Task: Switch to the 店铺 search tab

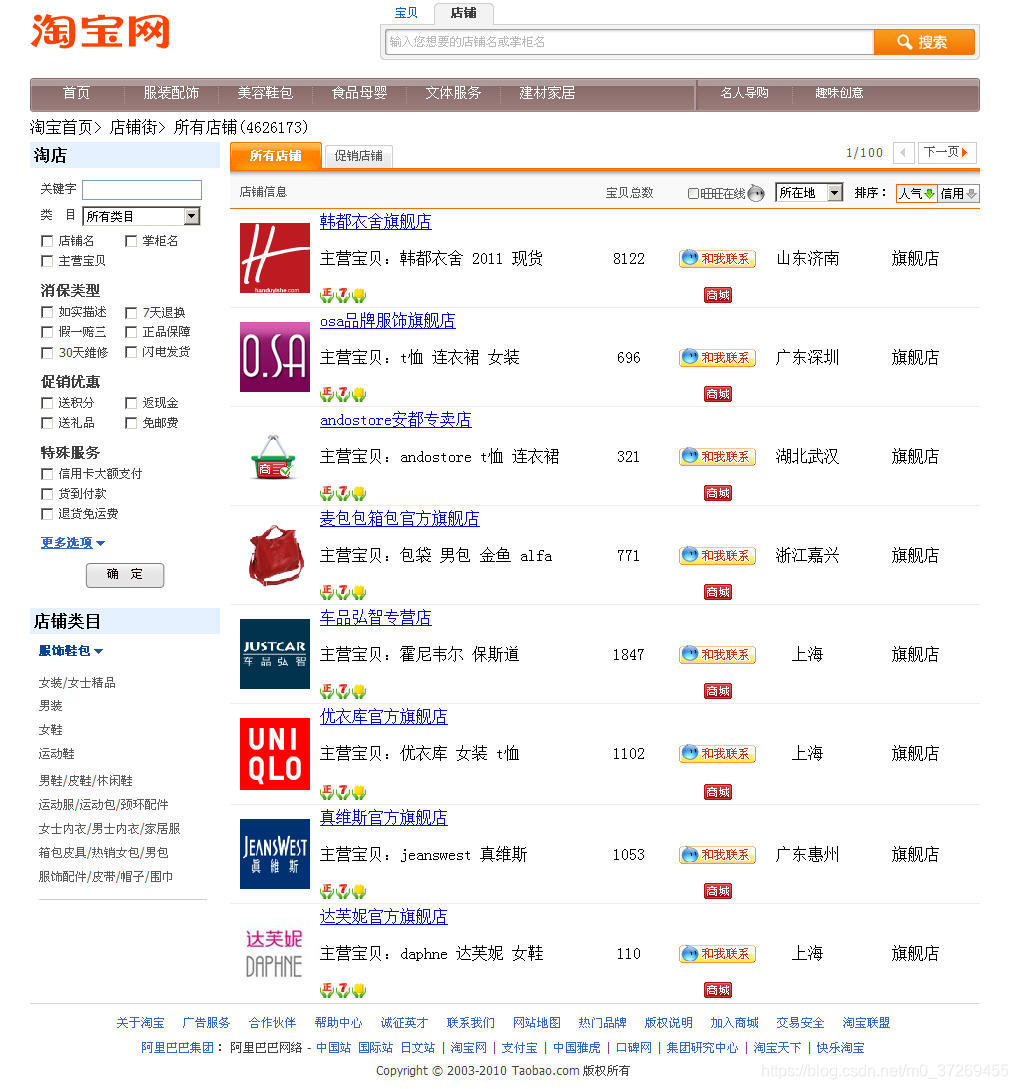Action: click(x=464, y=13)
